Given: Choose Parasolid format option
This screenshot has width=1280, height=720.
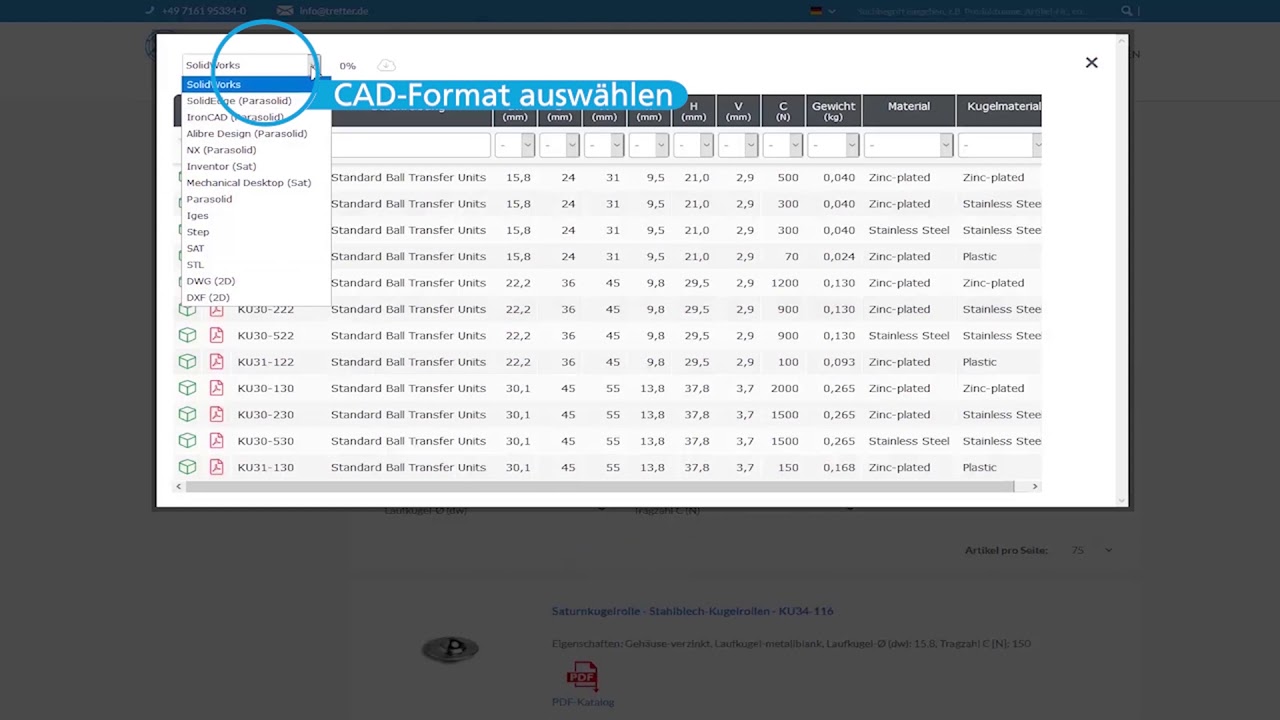Looking at the screenshot, I should tap(255, 199).
